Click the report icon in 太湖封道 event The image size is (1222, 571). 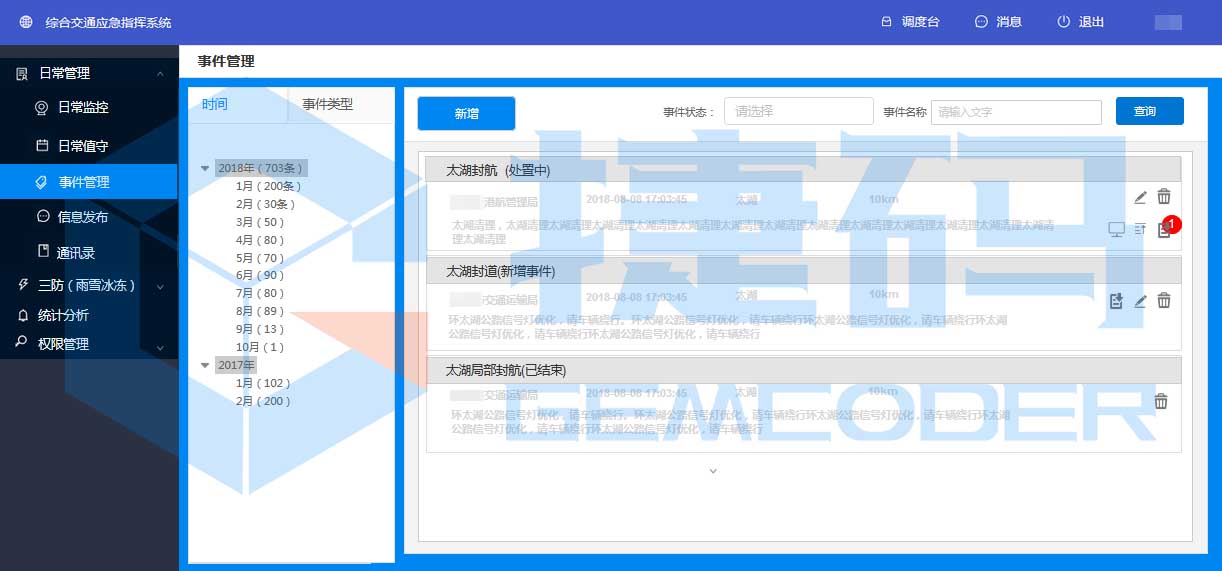click(1117, 300)
